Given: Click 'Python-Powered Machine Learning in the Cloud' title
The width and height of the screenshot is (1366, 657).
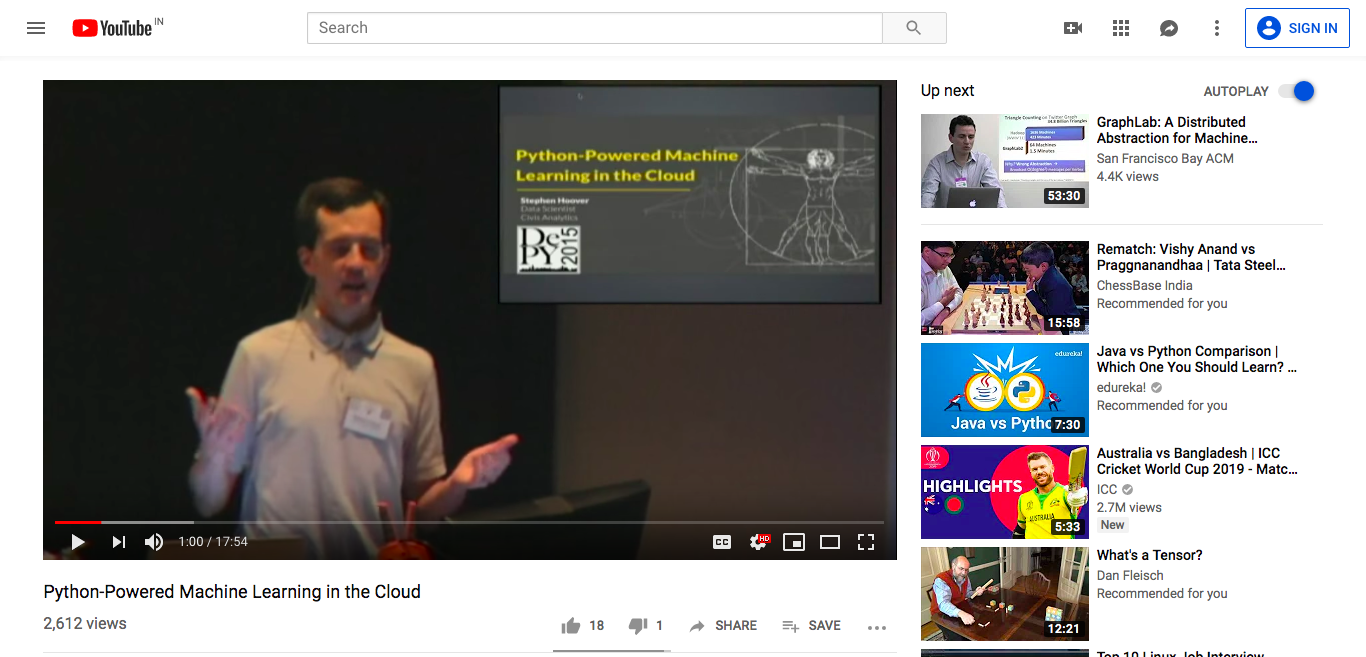Looking at the screenshot, I should pyautogui.click(x=232, y=592).
